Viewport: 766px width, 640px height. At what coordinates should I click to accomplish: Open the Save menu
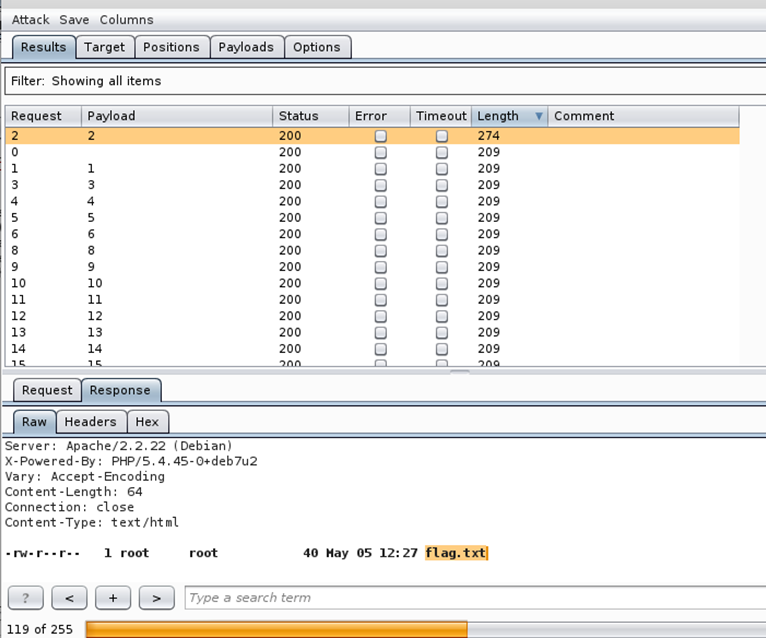point(74,19)
